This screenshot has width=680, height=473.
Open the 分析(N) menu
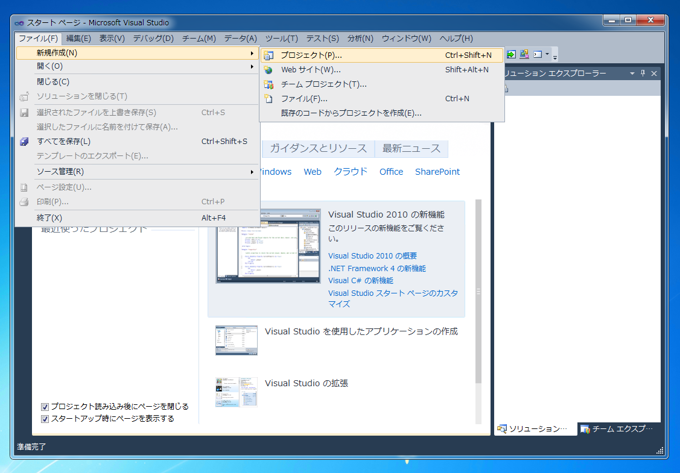coord(360,39)
